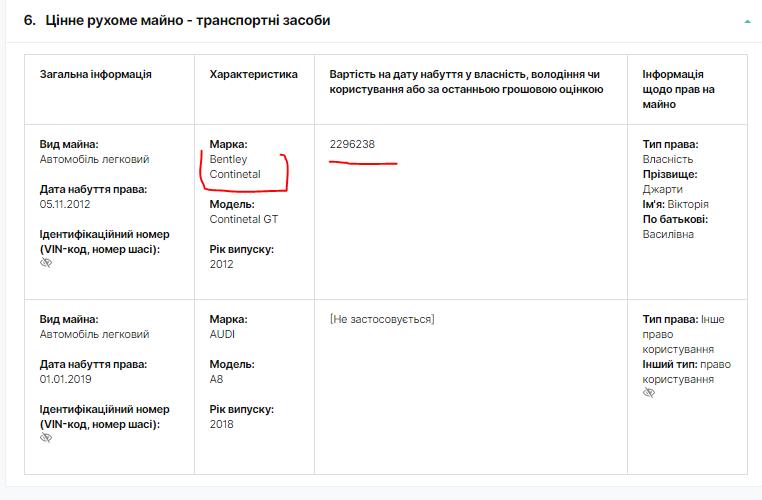Click hidden-info eye icon under AUDI usage right
Screen dimensions: 762x500
point(649,393)
